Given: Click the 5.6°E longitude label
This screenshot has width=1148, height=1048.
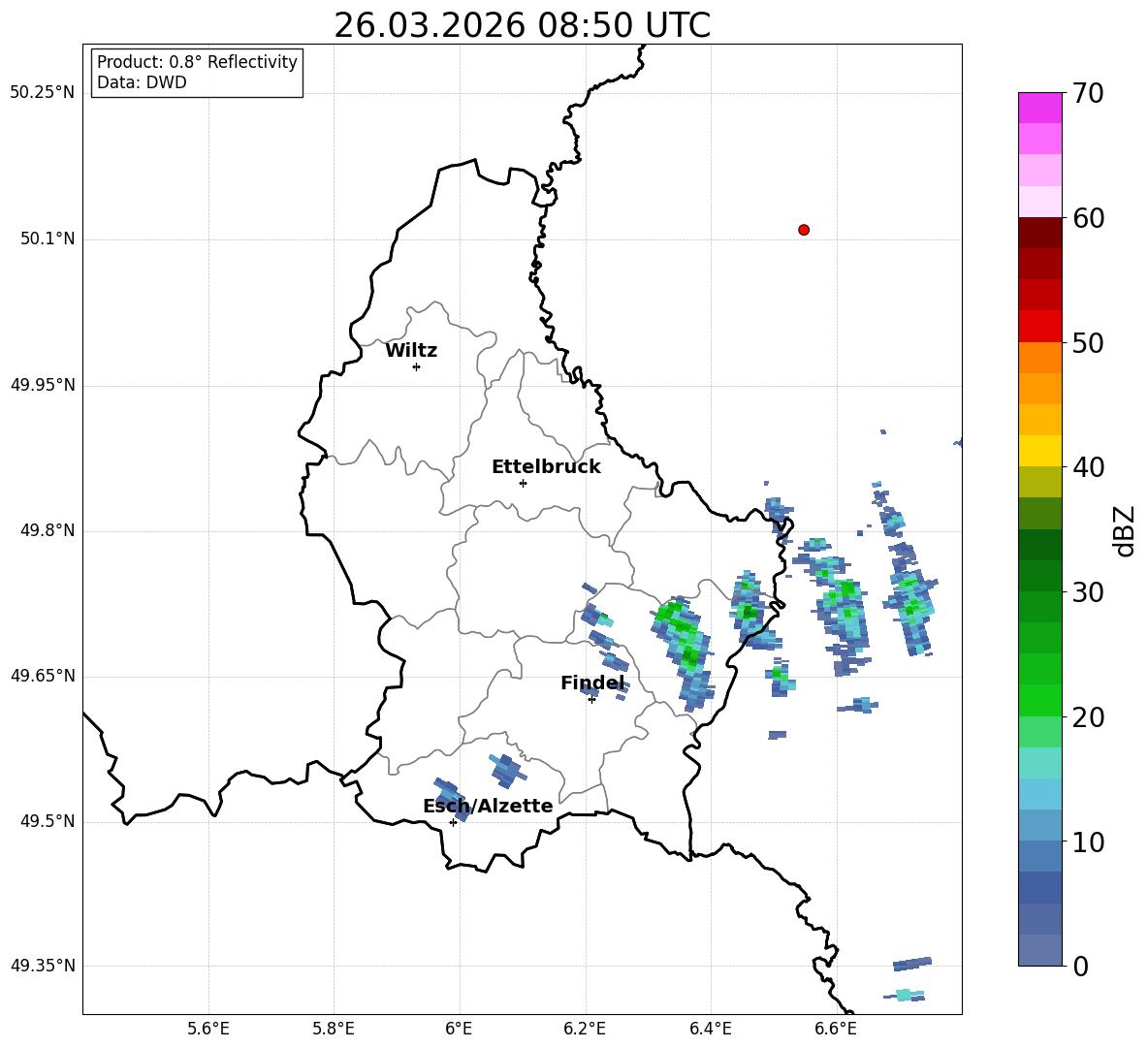Looking at the screenshot, I should point(208,1029).
